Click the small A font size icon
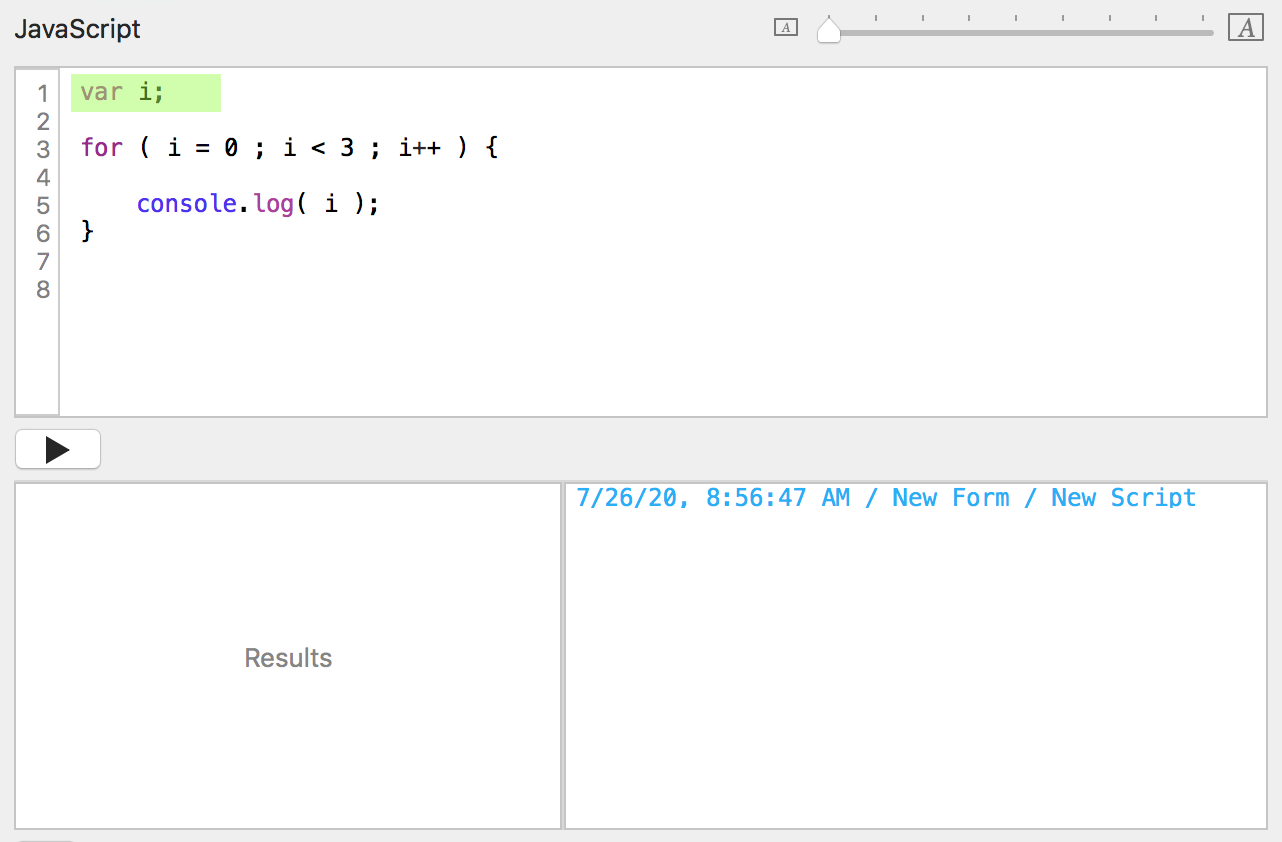This screenshot has width=1282, height=842. click(x=786, y=28)
